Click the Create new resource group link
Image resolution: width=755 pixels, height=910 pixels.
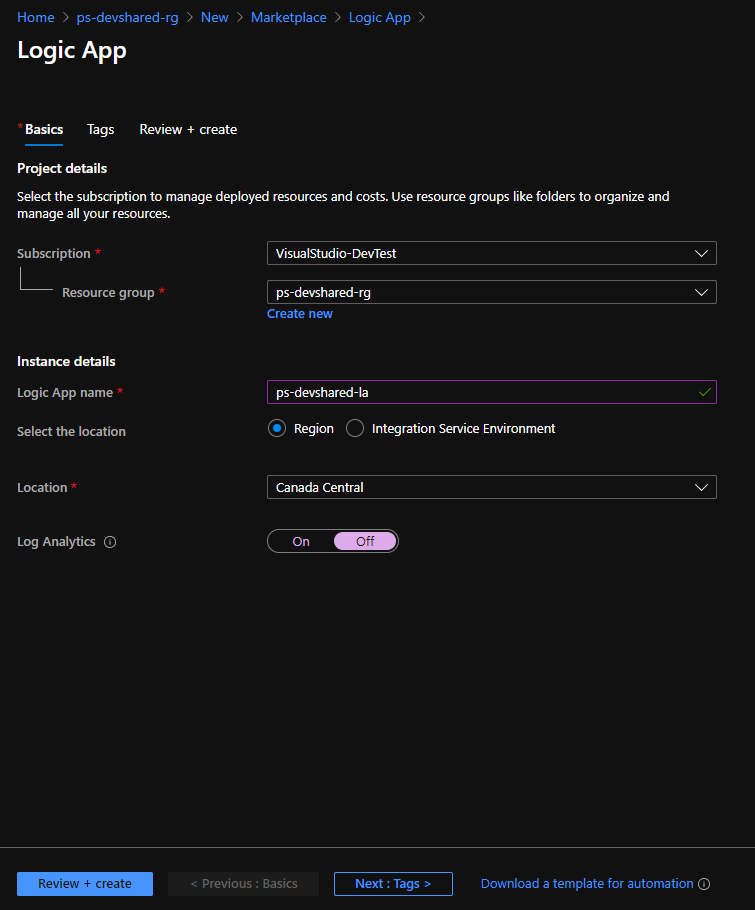[299, 313]
